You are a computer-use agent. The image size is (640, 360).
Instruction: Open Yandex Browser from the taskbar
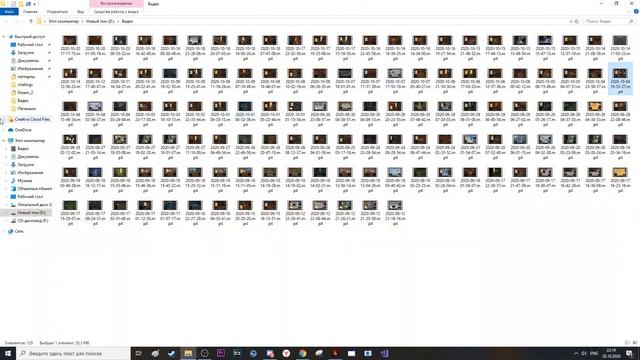286,353
